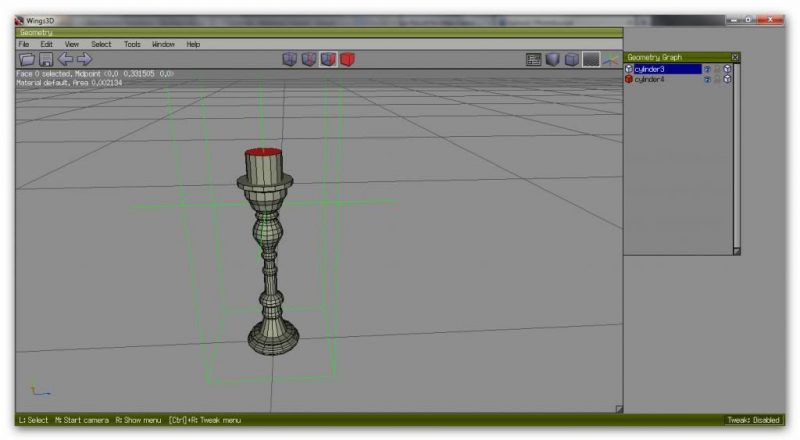The width and height of the screenshot is (800, 440).
Task: Select cylinder4 in the Geometry Graph
Action: [650, 79]
